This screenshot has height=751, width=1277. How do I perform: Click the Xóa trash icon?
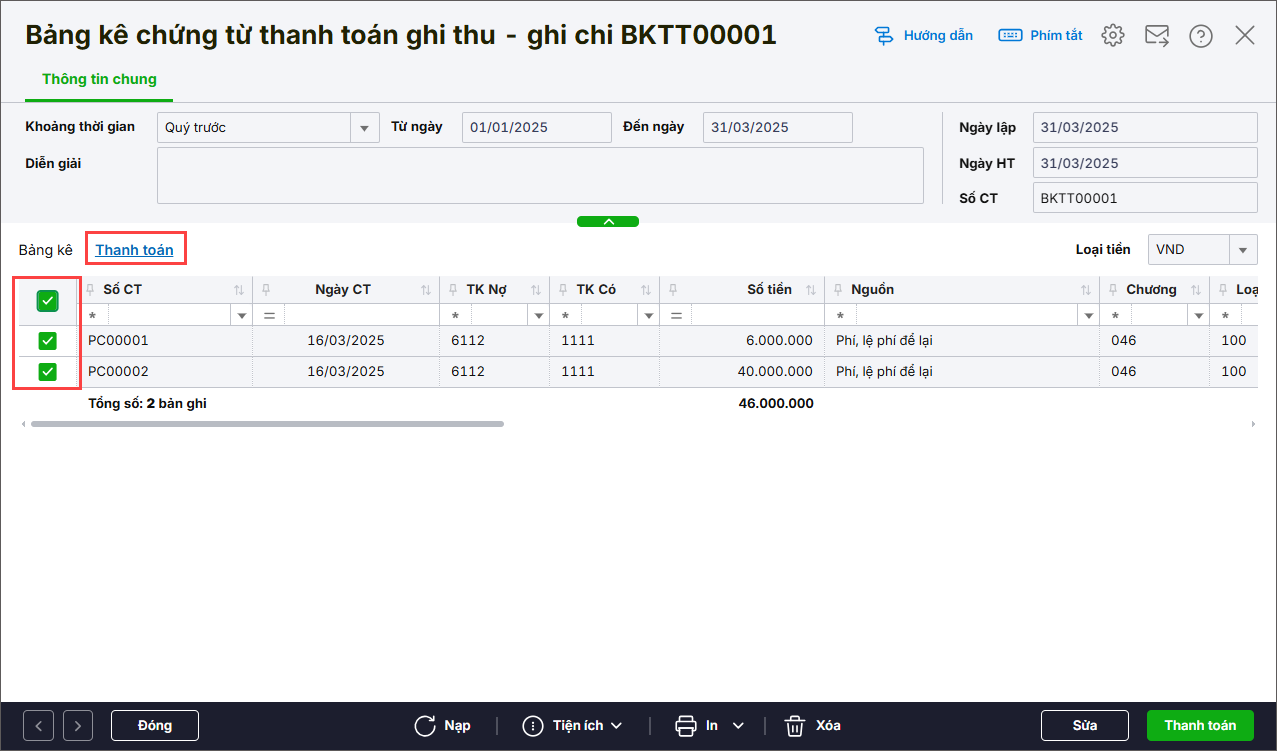(795, 725)
